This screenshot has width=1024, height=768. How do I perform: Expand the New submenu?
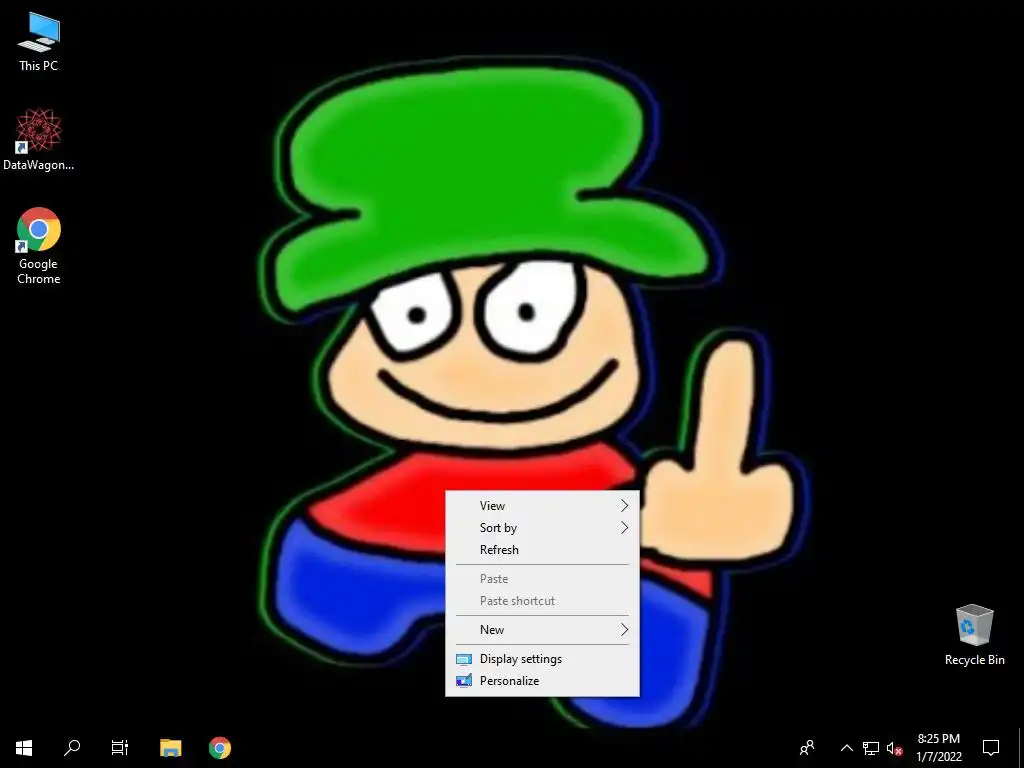(542, 630)
